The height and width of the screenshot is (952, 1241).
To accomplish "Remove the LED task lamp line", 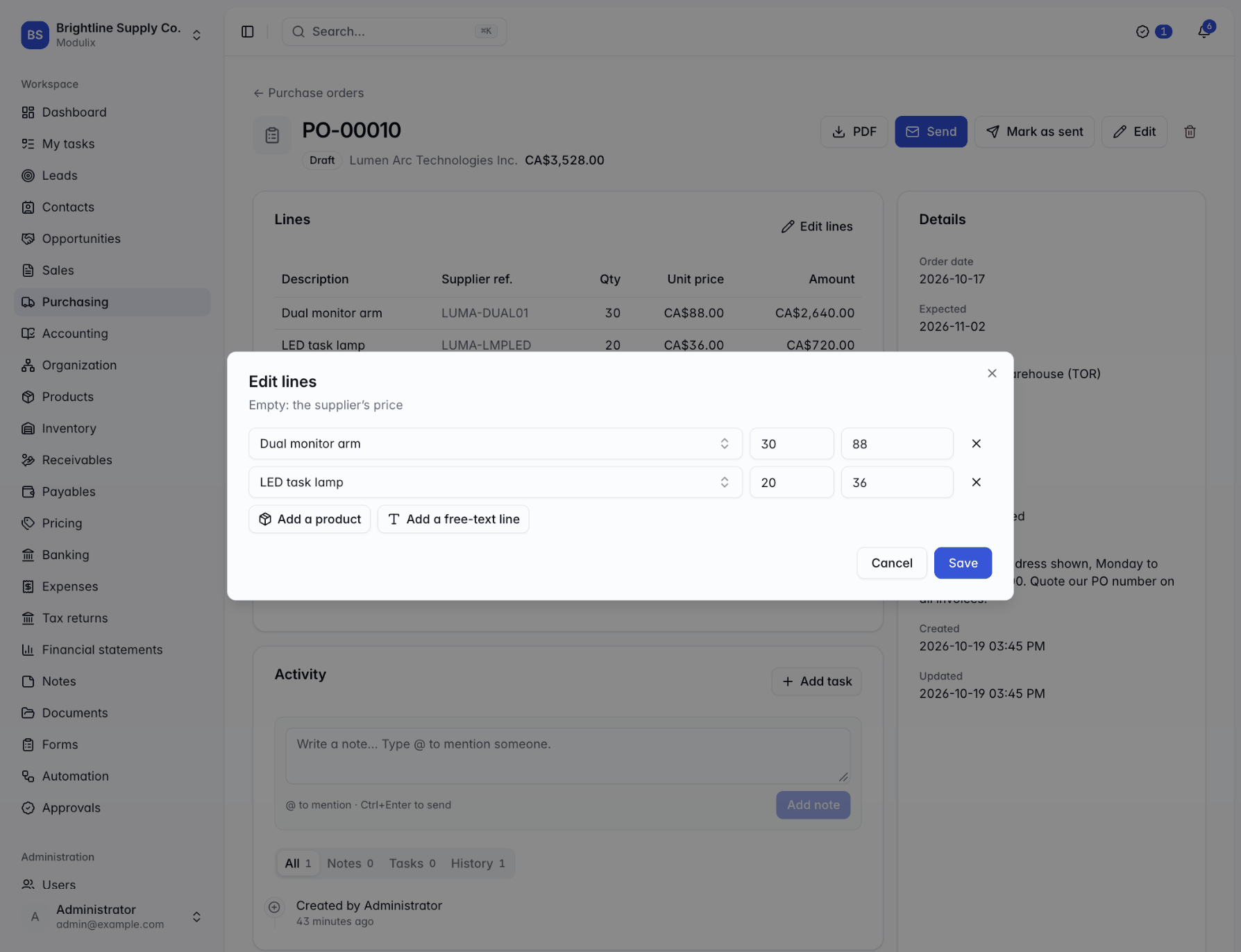I will point(976,482).
